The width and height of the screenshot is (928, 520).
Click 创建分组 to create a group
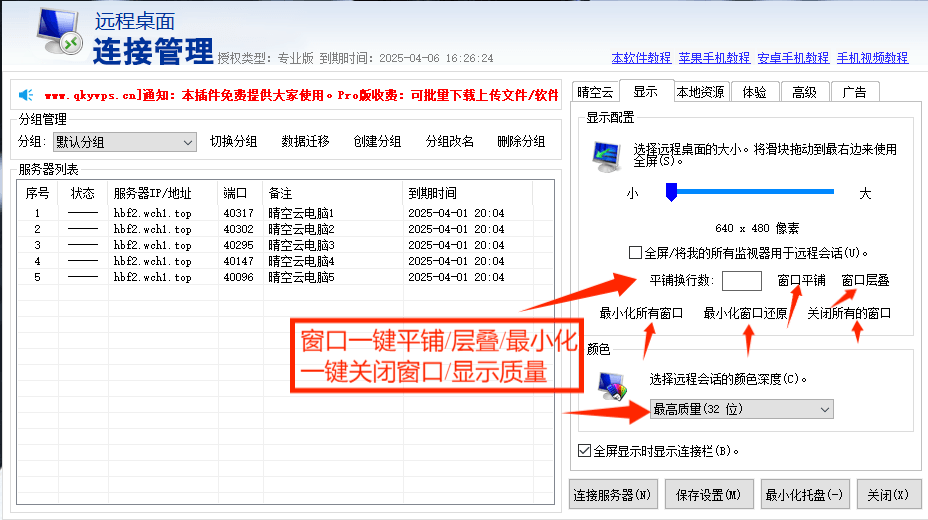click(377, 142)
